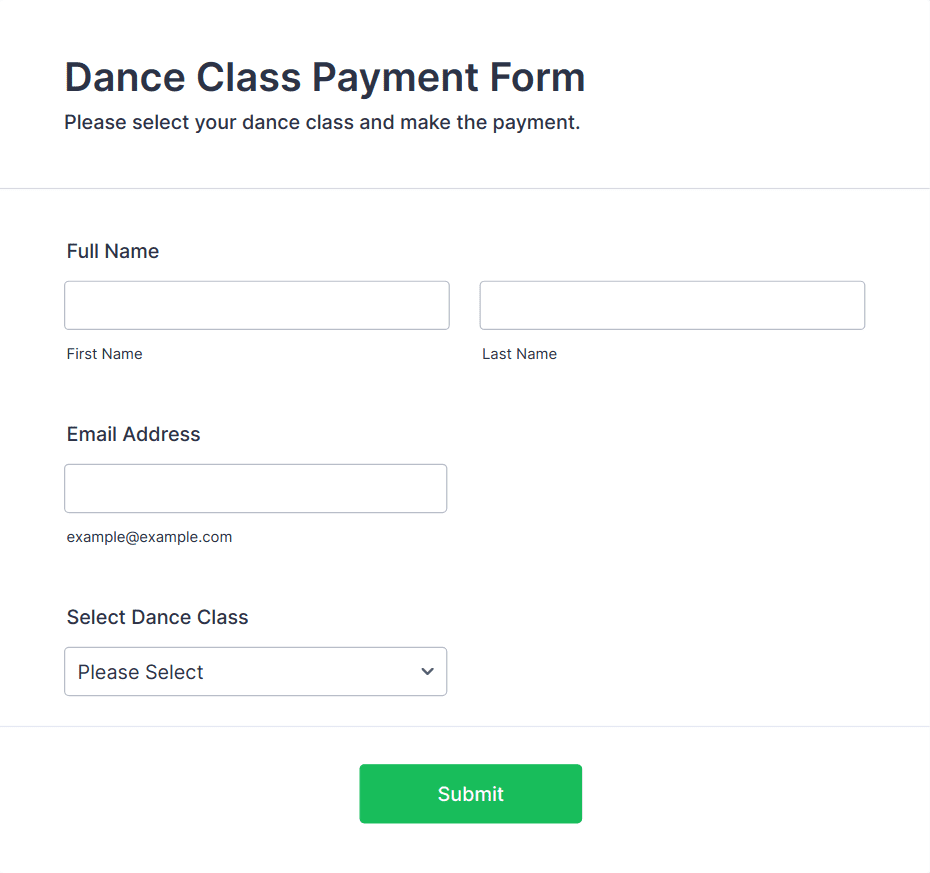Click the 'Email Address' field label

pyautogui.click(x=133, y=434)
